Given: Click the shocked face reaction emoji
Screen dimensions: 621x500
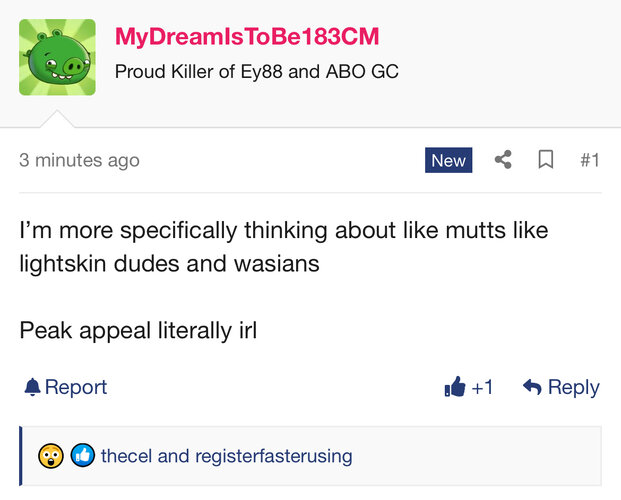Looking at the screenshot, I should point(51,456).
